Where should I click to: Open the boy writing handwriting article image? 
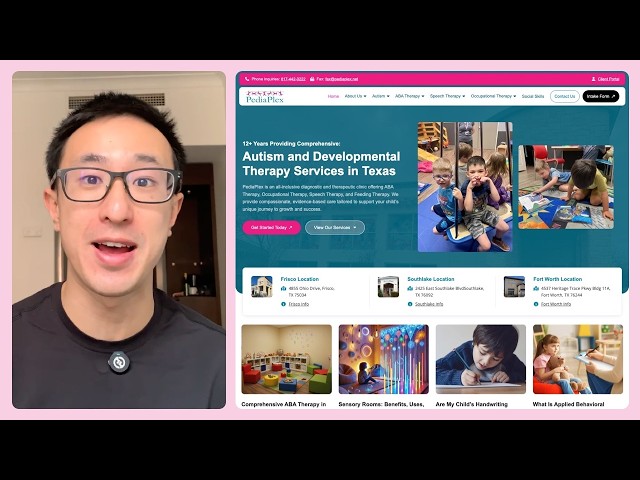[x=481, y=359]
